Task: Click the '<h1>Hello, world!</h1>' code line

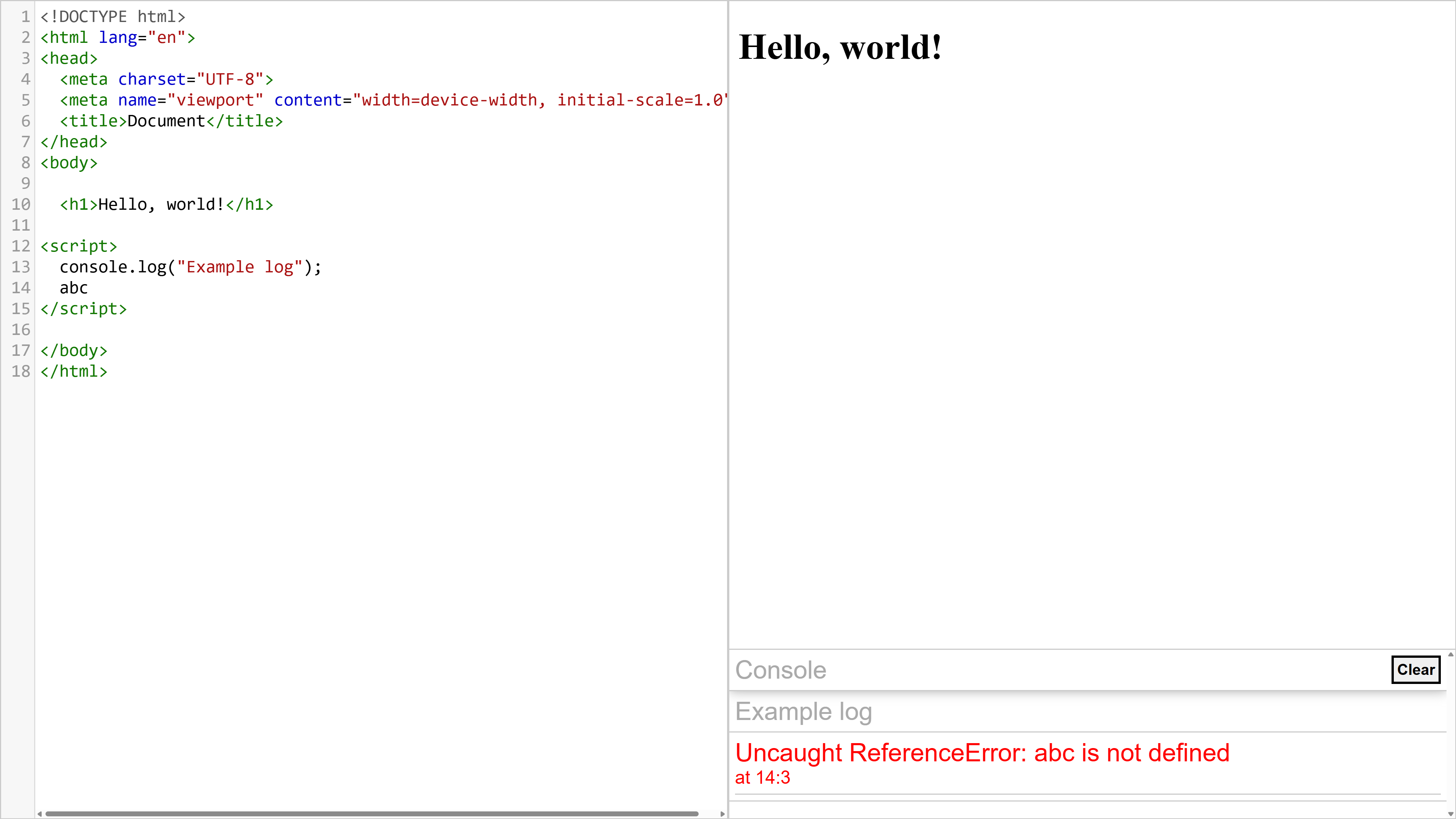Action: [x=166, y=204]
